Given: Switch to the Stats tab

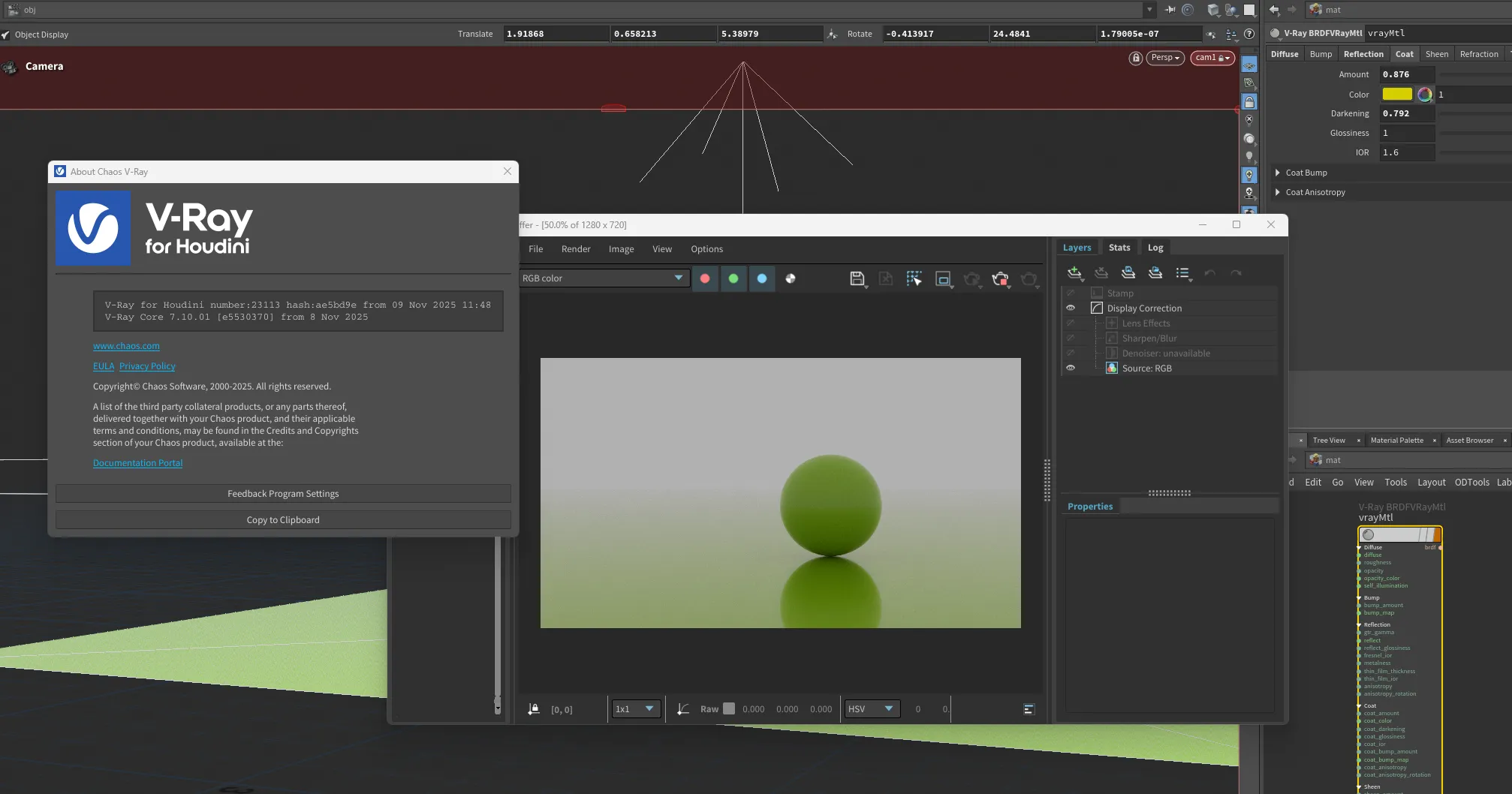Looking at the screenshot, I should pyautogui.click(x=1119, y=248).
